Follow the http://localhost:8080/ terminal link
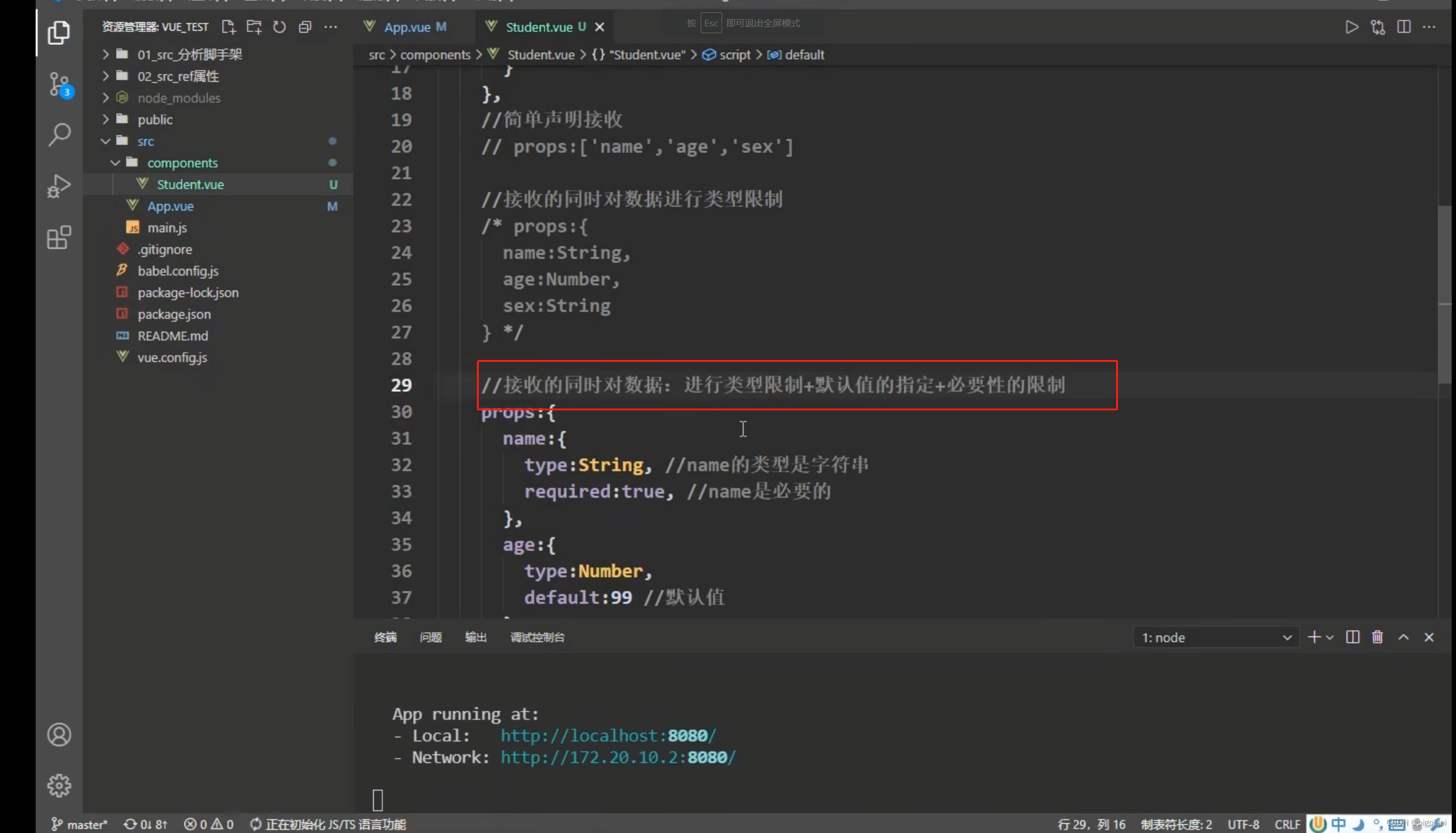 click(608, 735)
